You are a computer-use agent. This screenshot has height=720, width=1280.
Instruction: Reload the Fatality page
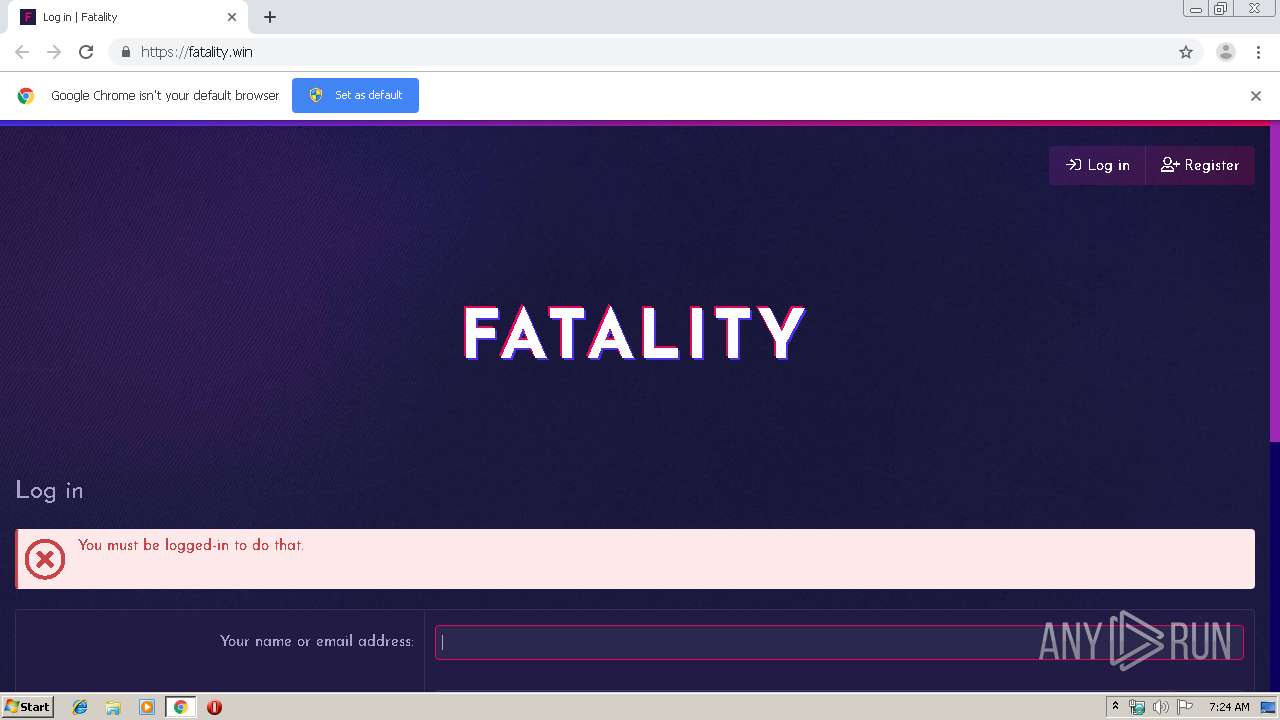(x=86, y=52)
